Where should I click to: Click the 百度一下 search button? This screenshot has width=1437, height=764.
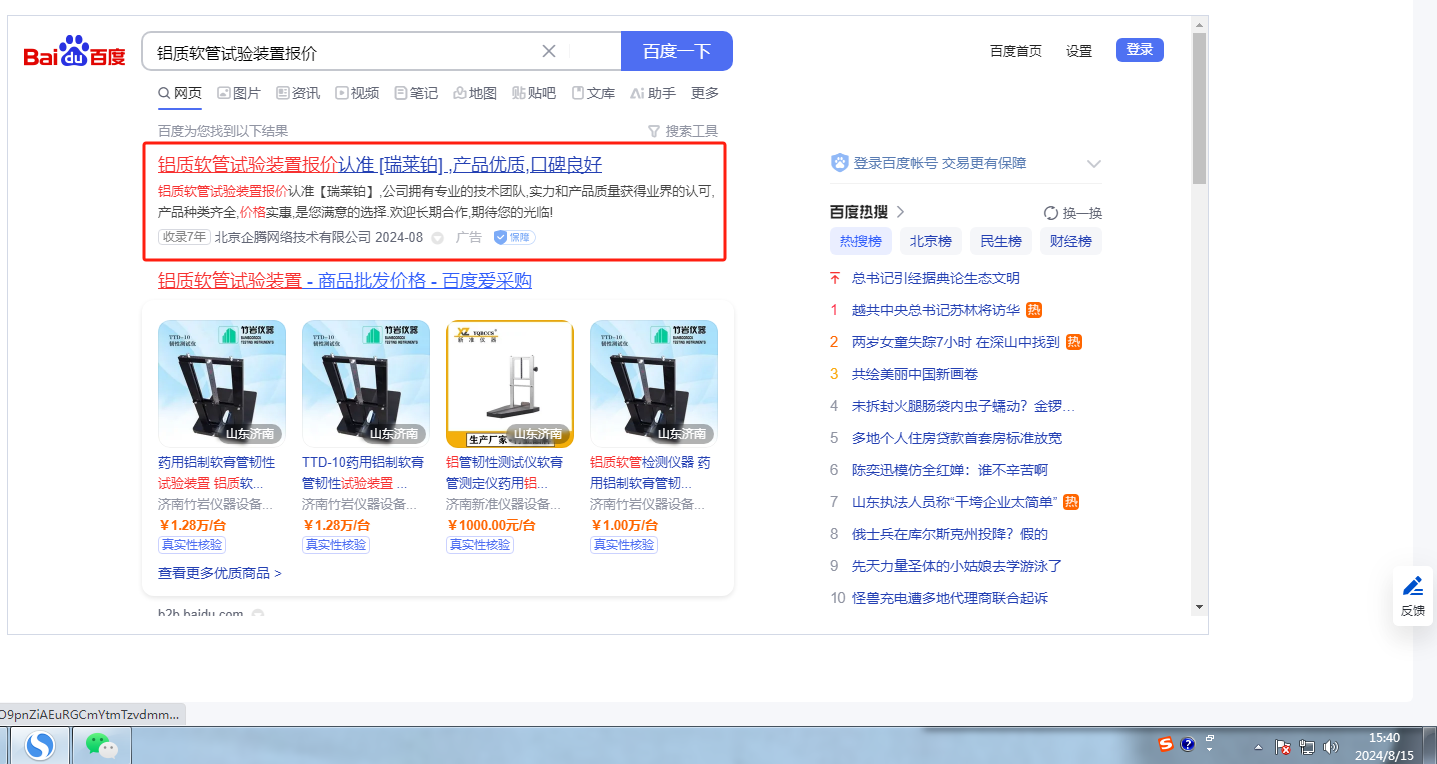tap(677, 51)
